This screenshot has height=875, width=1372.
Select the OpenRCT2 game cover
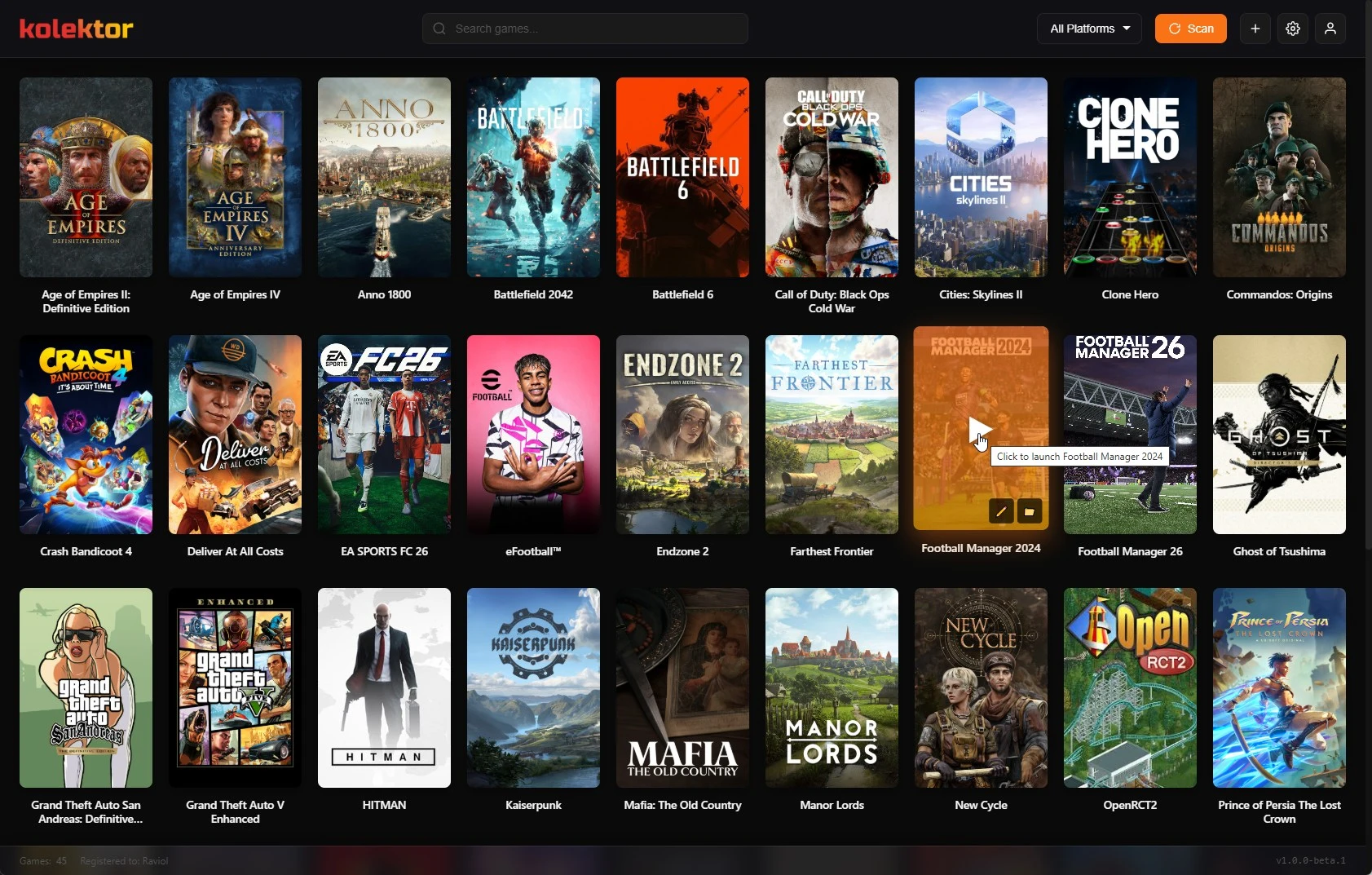tap(1130, 687)
